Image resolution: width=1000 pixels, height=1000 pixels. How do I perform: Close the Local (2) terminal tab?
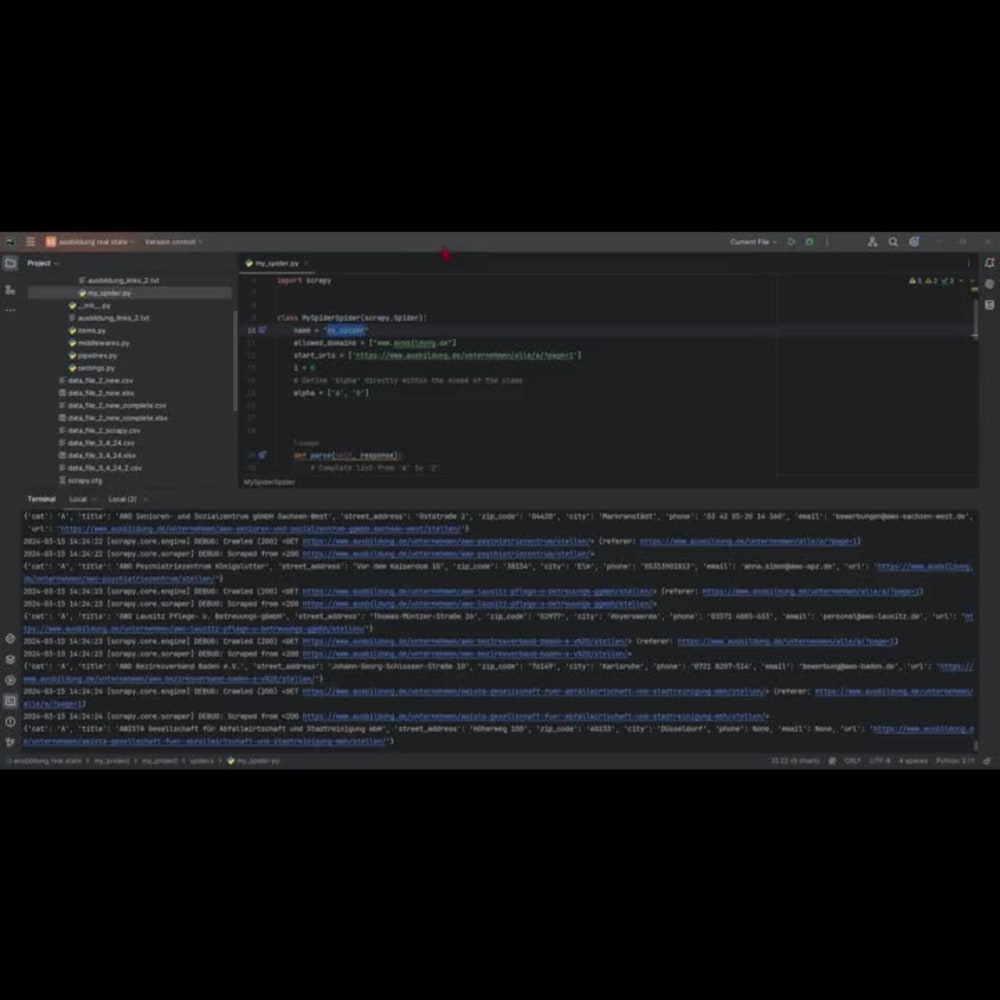[145, 499]
